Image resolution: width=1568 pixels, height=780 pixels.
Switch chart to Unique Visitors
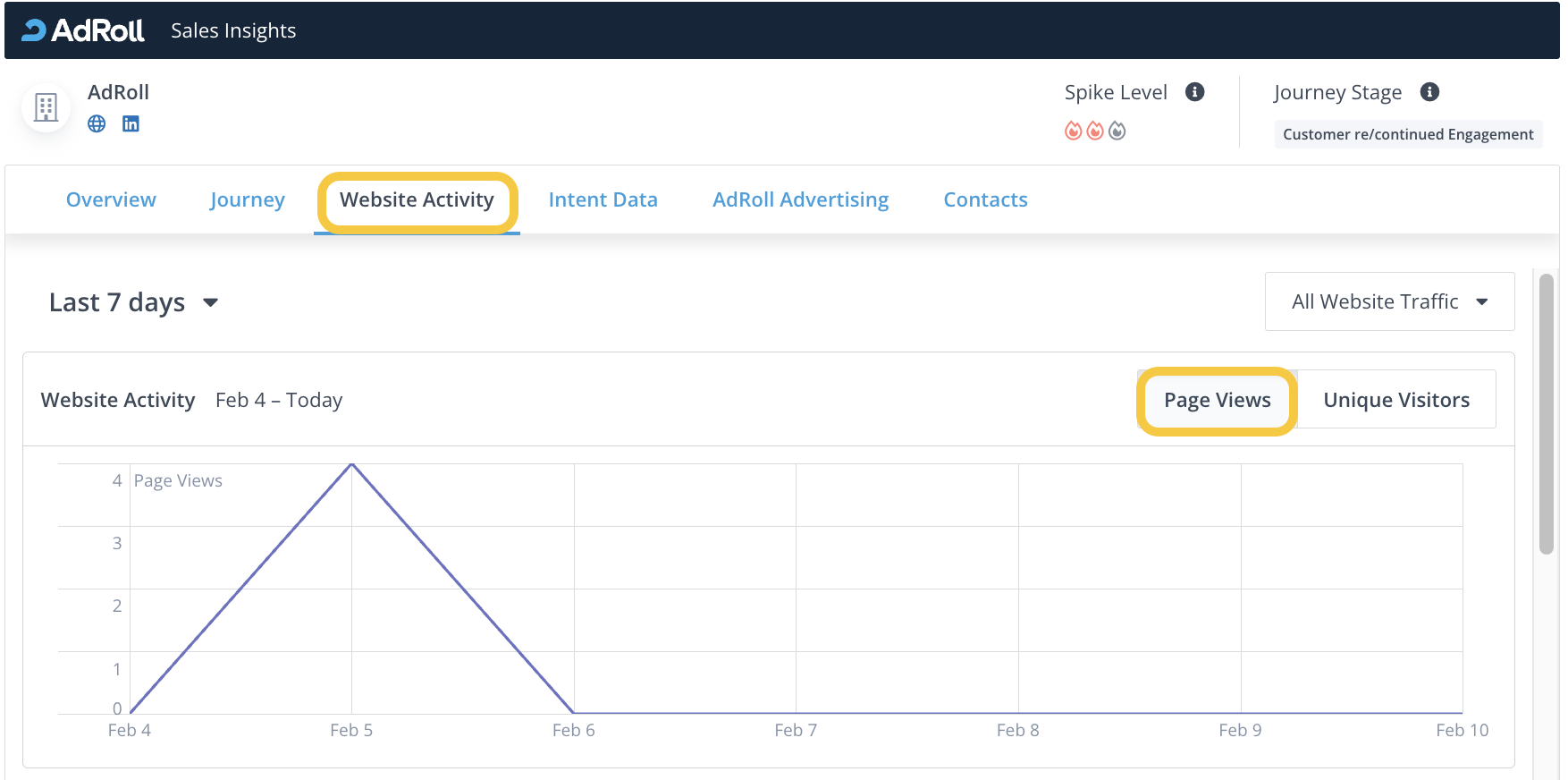[x=1395, y=401]
